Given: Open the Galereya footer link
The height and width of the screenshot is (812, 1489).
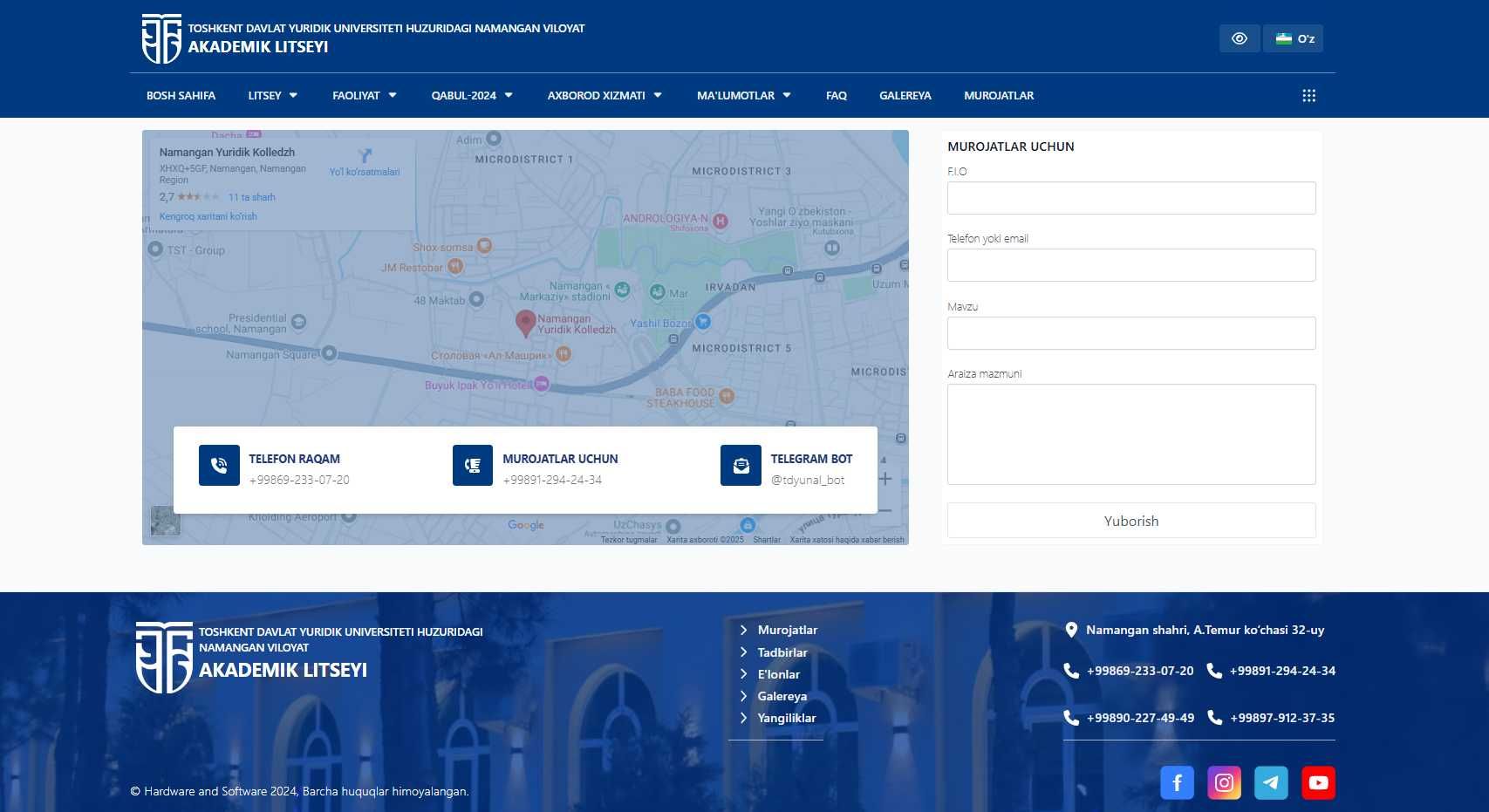Looking at the screenshot, I should (x=782, y=696).
